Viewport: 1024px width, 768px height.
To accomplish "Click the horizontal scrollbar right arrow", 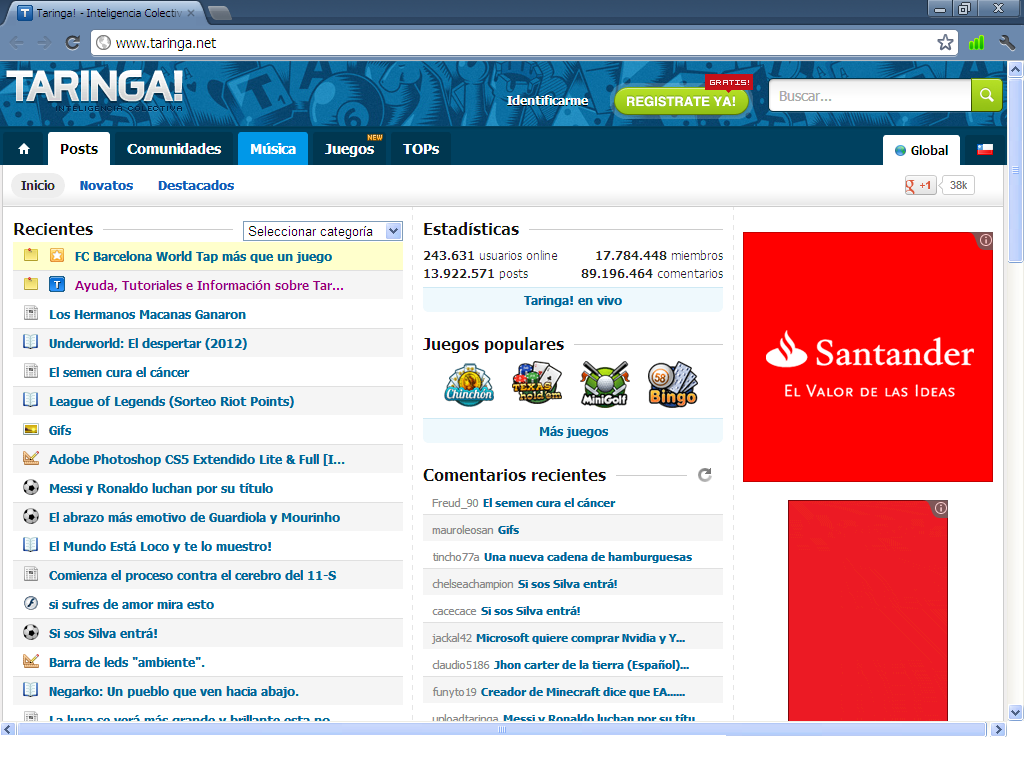I will [x=998, y=729].
